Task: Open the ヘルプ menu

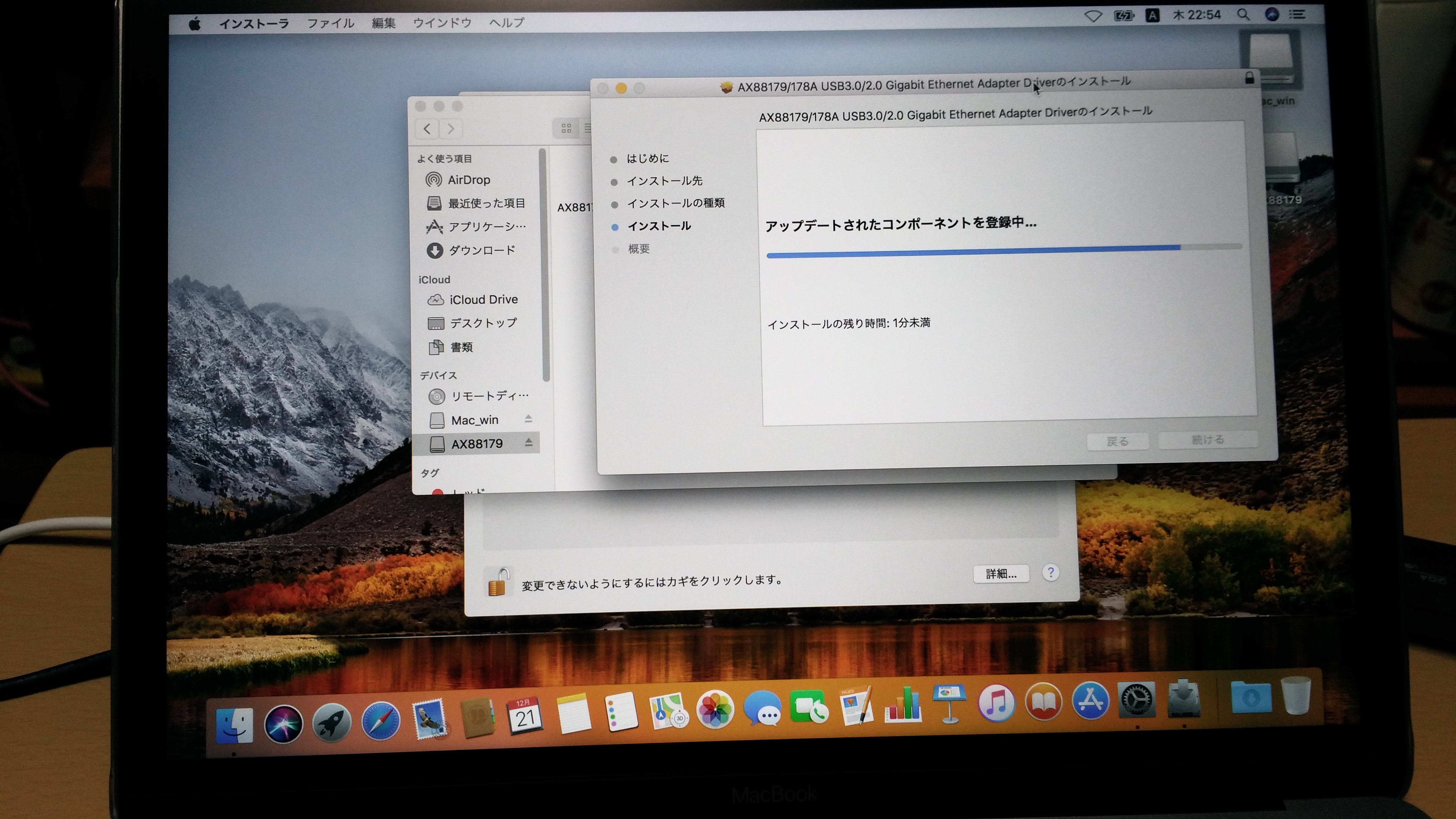Action: [506, 23]
